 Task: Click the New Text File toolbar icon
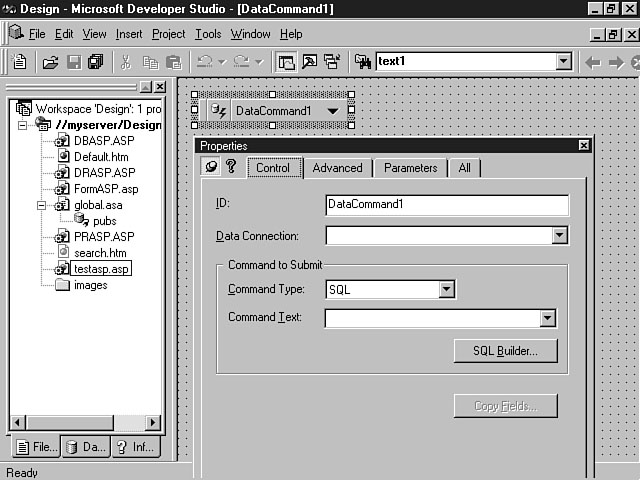point(20,62)
